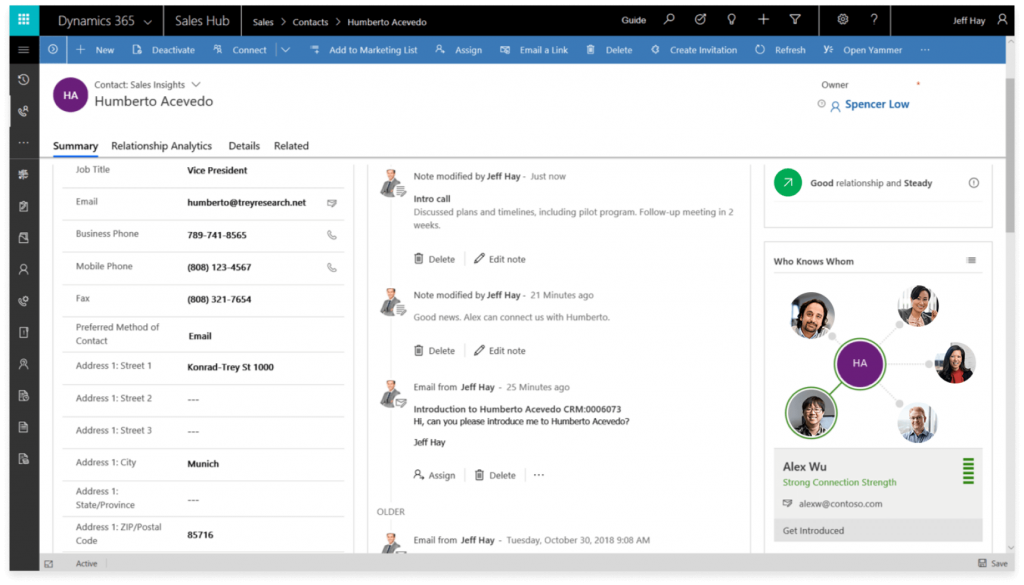Switch to the Relationship Analytics tab
The width and height of the screenshot is (1024, 585).
[x=161, y=146]
